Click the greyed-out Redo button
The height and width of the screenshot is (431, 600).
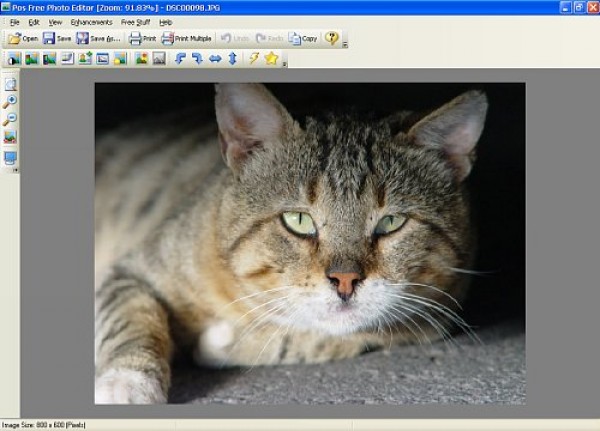269,38
